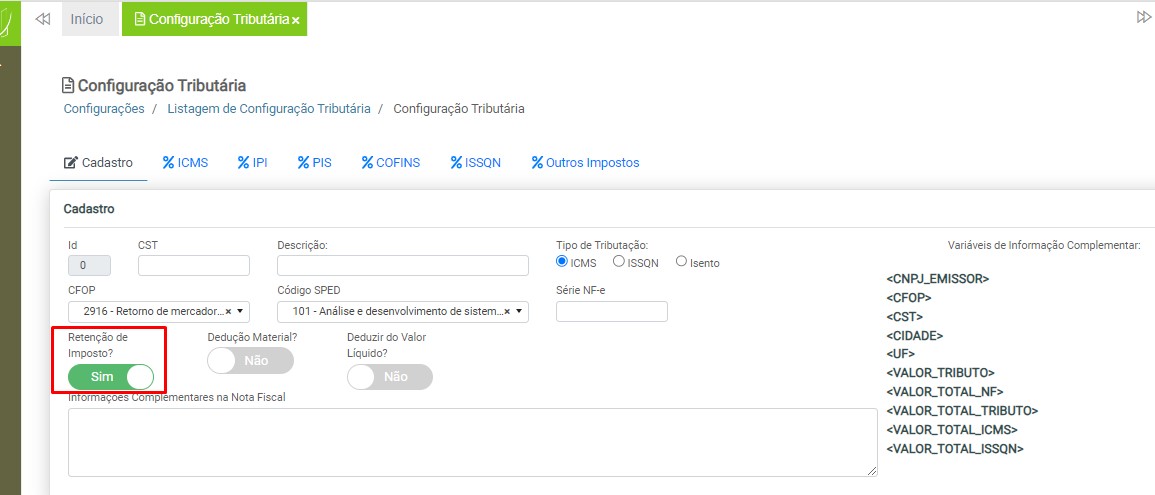Click the forward tabs arrow icon
Viewport: 1155px width, 495px height.
pos(1144,18)
